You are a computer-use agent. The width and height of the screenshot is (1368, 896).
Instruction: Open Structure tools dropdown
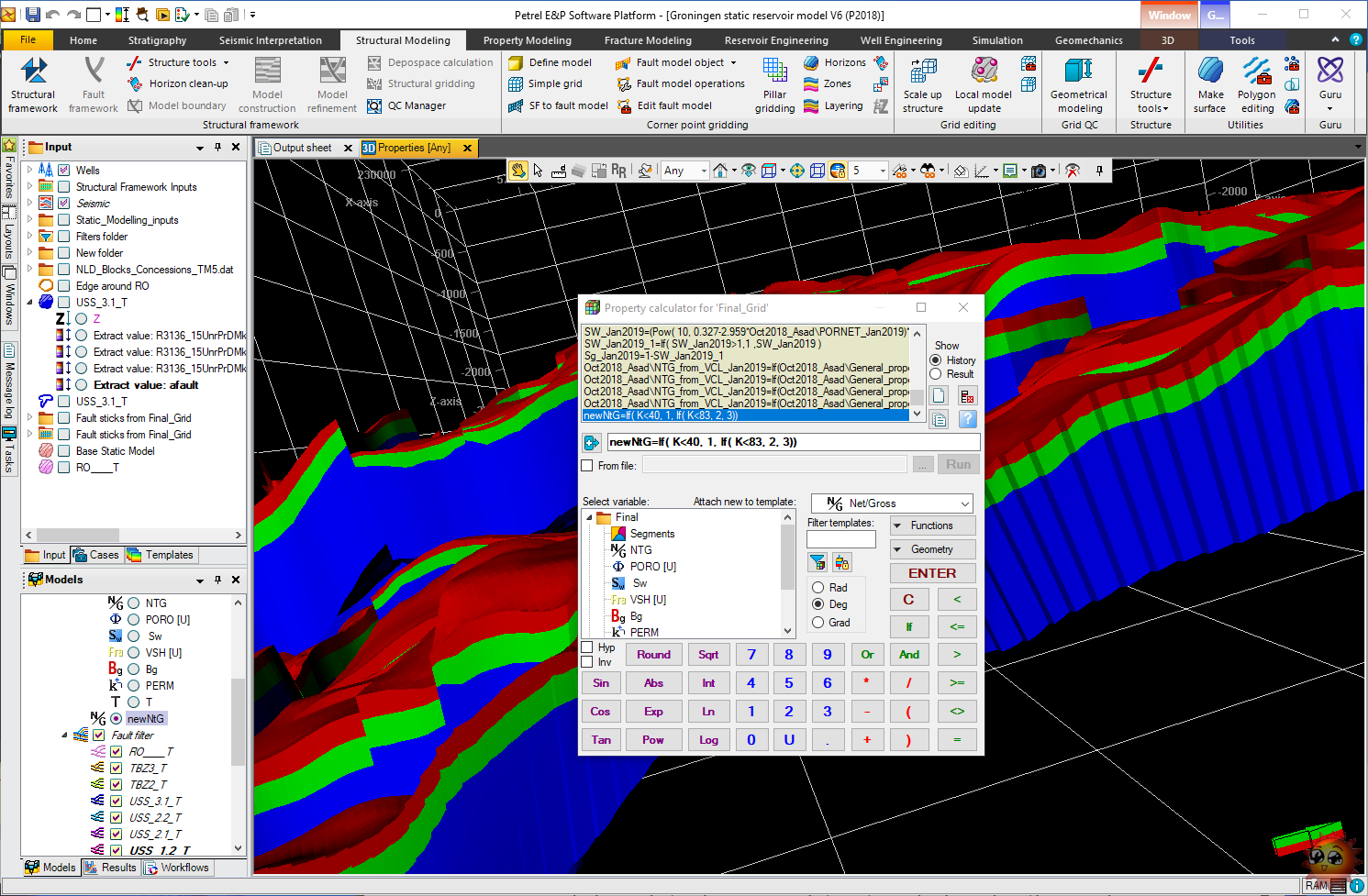pos(178,62)
